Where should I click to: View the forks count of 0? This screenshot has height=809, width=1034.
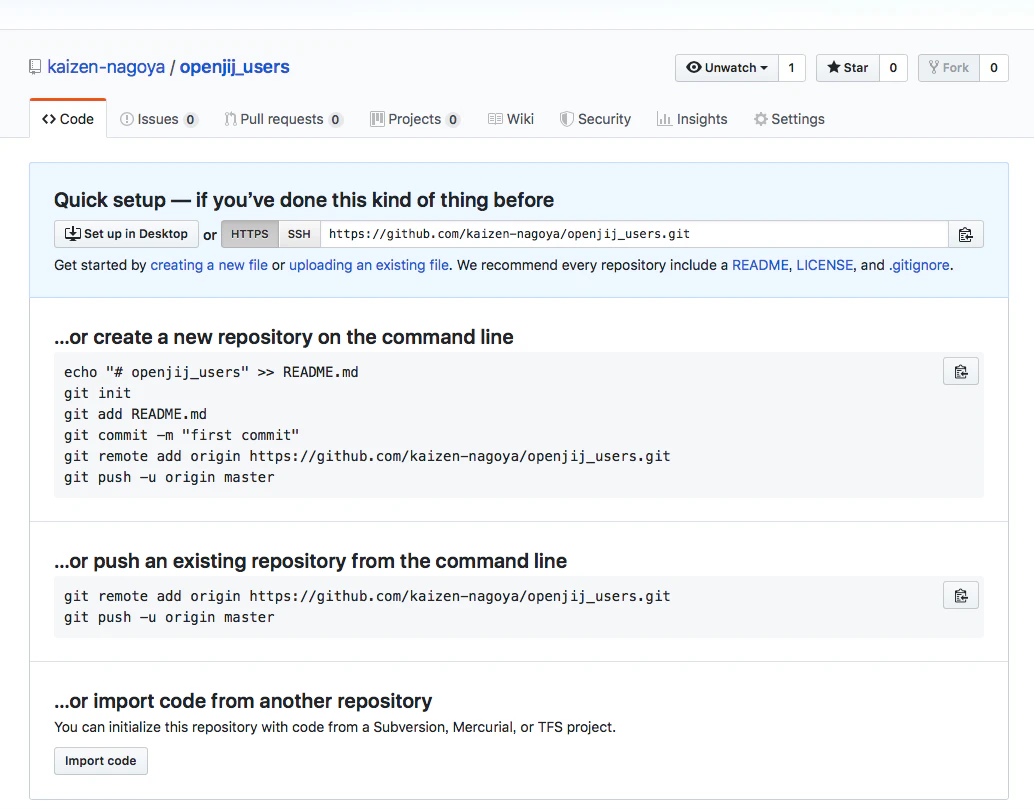coord(994,68)
